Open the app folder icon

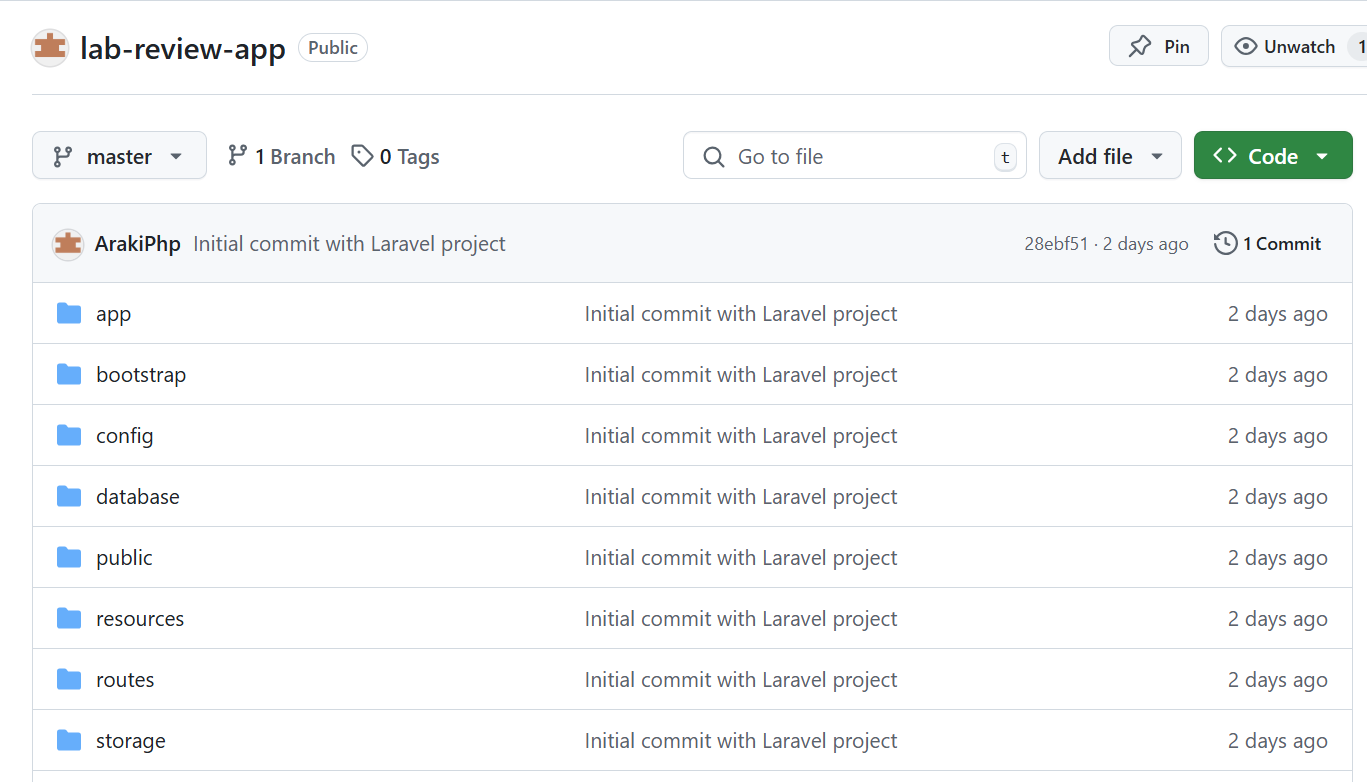point(69,314)
